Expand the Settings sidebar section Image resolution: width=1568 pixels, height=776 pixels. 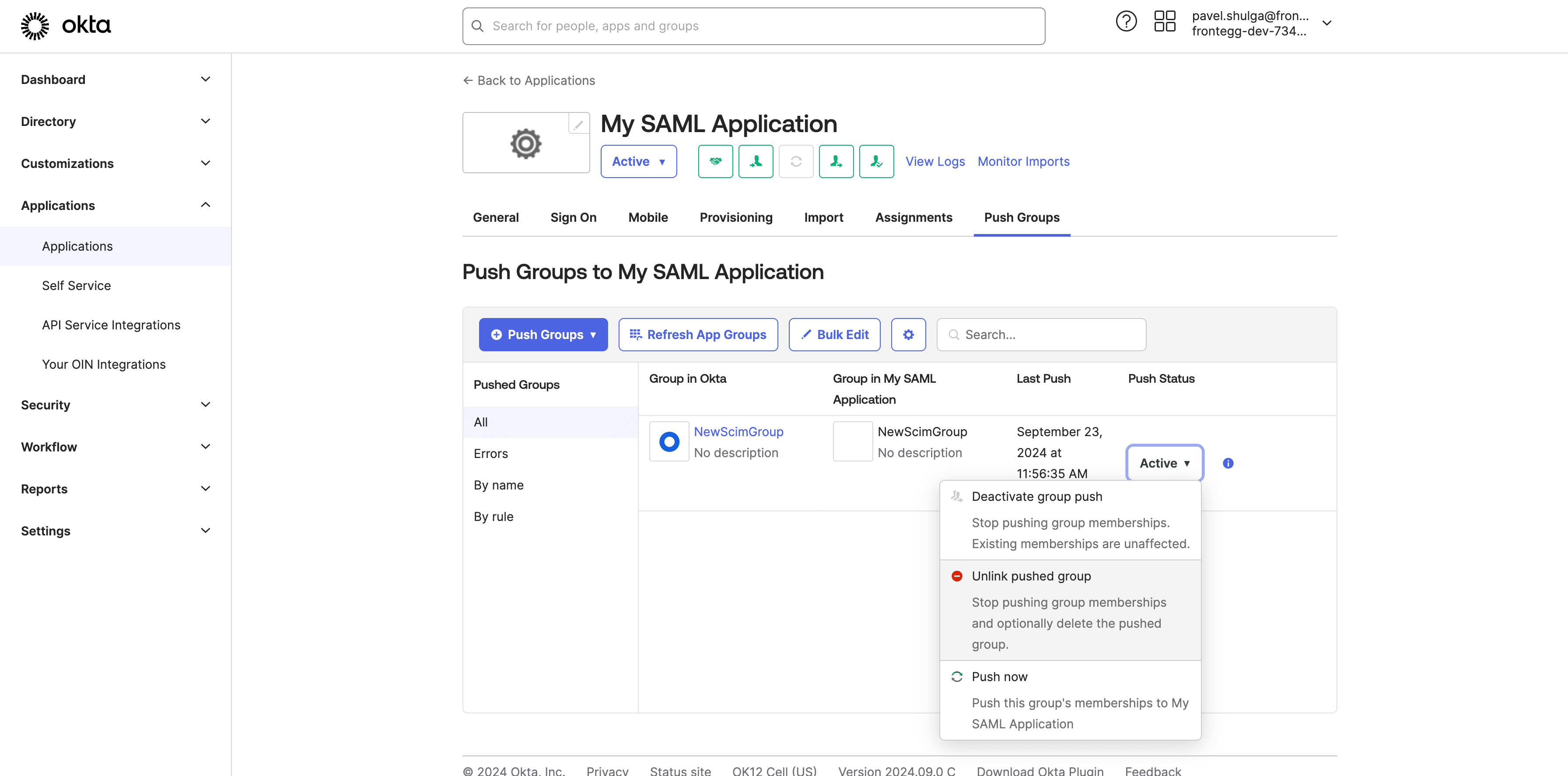pyautogui.click(x=115, y=531)
